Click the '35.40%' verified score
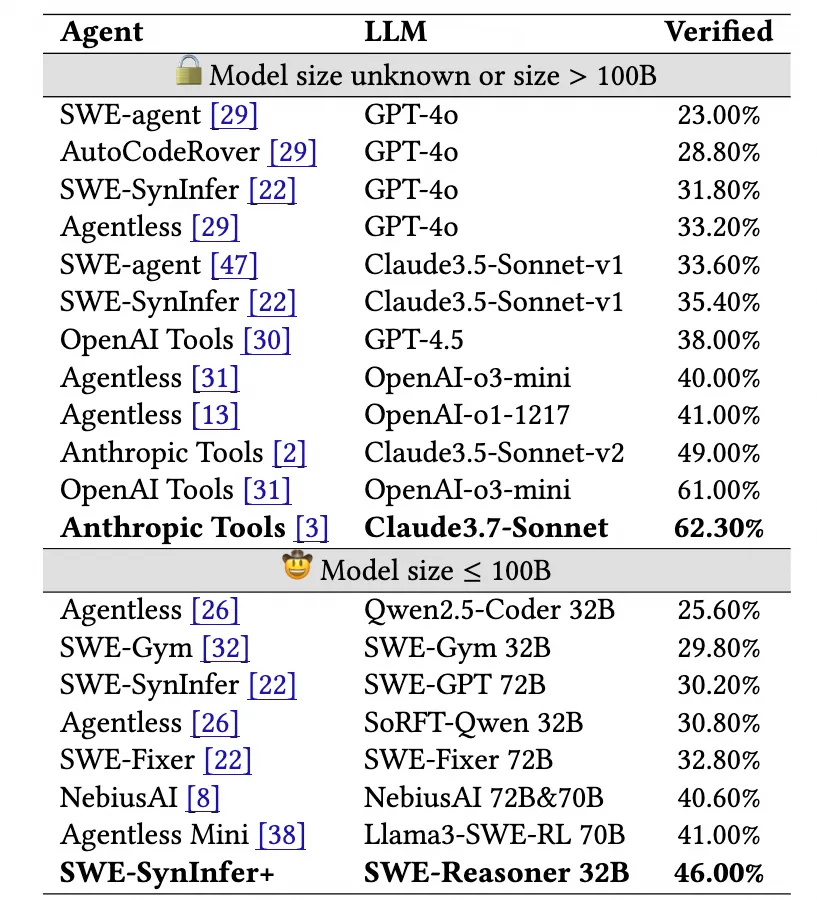817x900 pixels. [719, 302]
